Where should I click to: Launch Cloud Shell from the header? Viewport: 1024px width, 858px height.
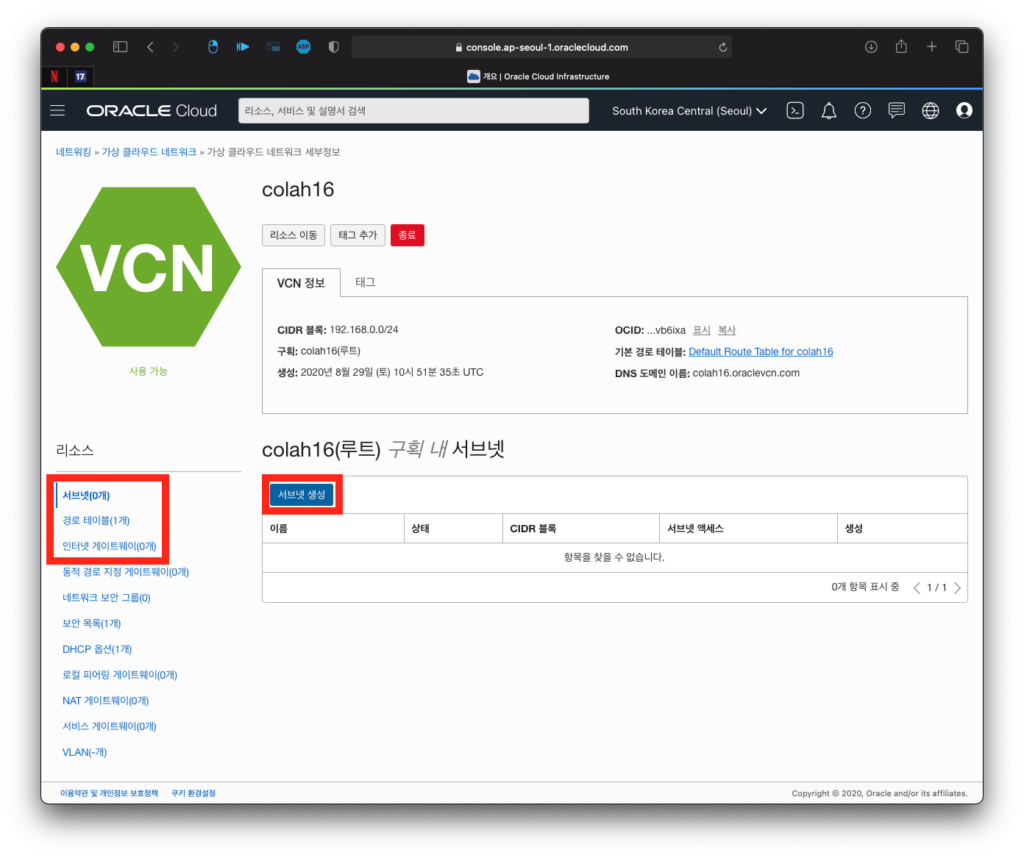[795, 111]
